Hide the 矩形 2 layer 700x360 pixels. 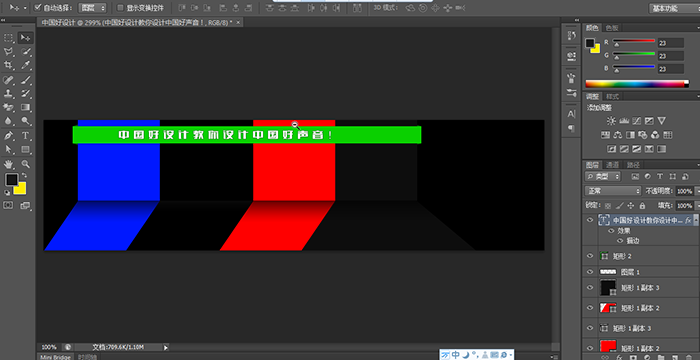coord(590,256)
